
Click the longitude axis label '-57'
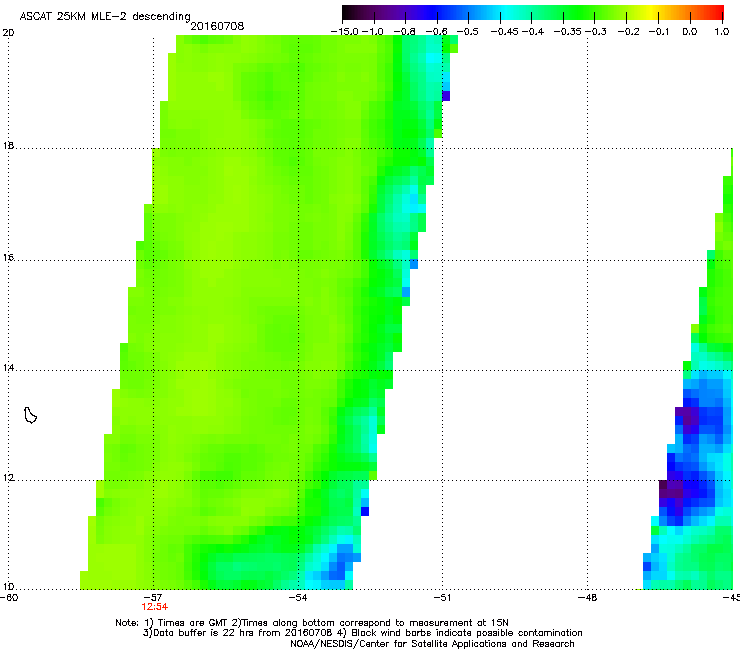(153, 598)
